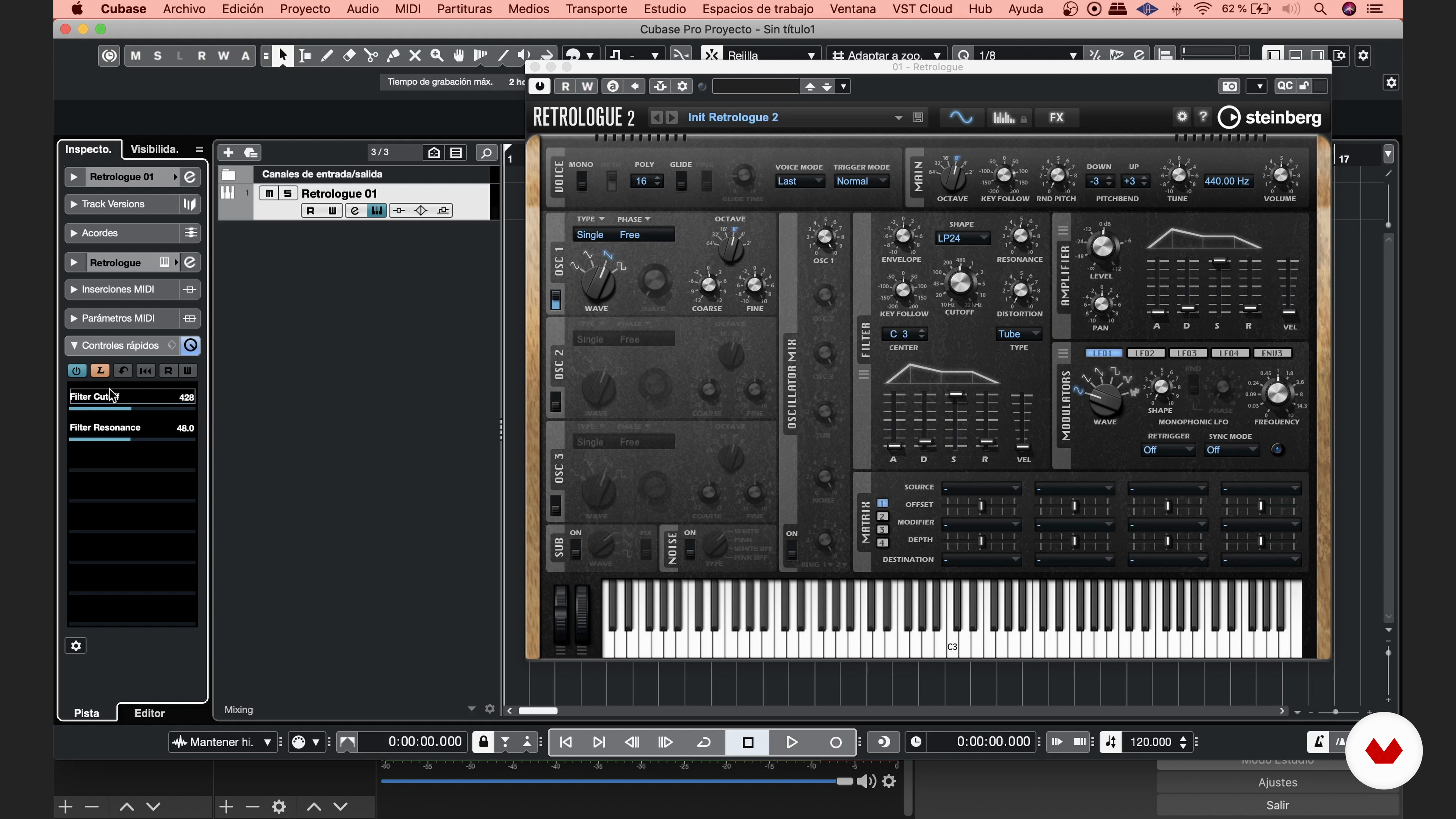The image size is (1456, 819).
Task: Select the LFO2 modulator tab
Action: [1146, 353]
